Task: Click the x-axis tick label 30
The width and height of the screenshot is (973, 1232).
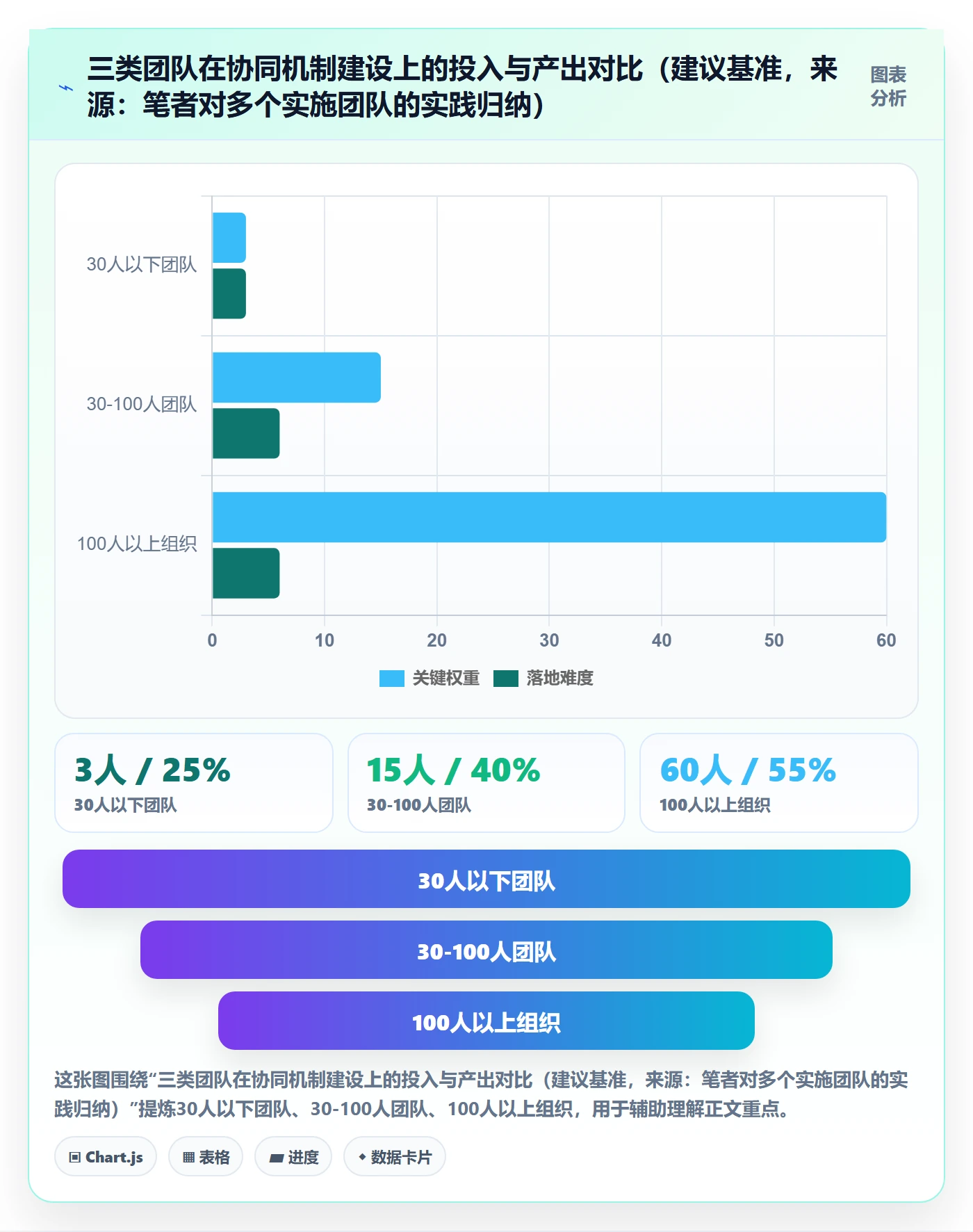Action: [549, 640]
